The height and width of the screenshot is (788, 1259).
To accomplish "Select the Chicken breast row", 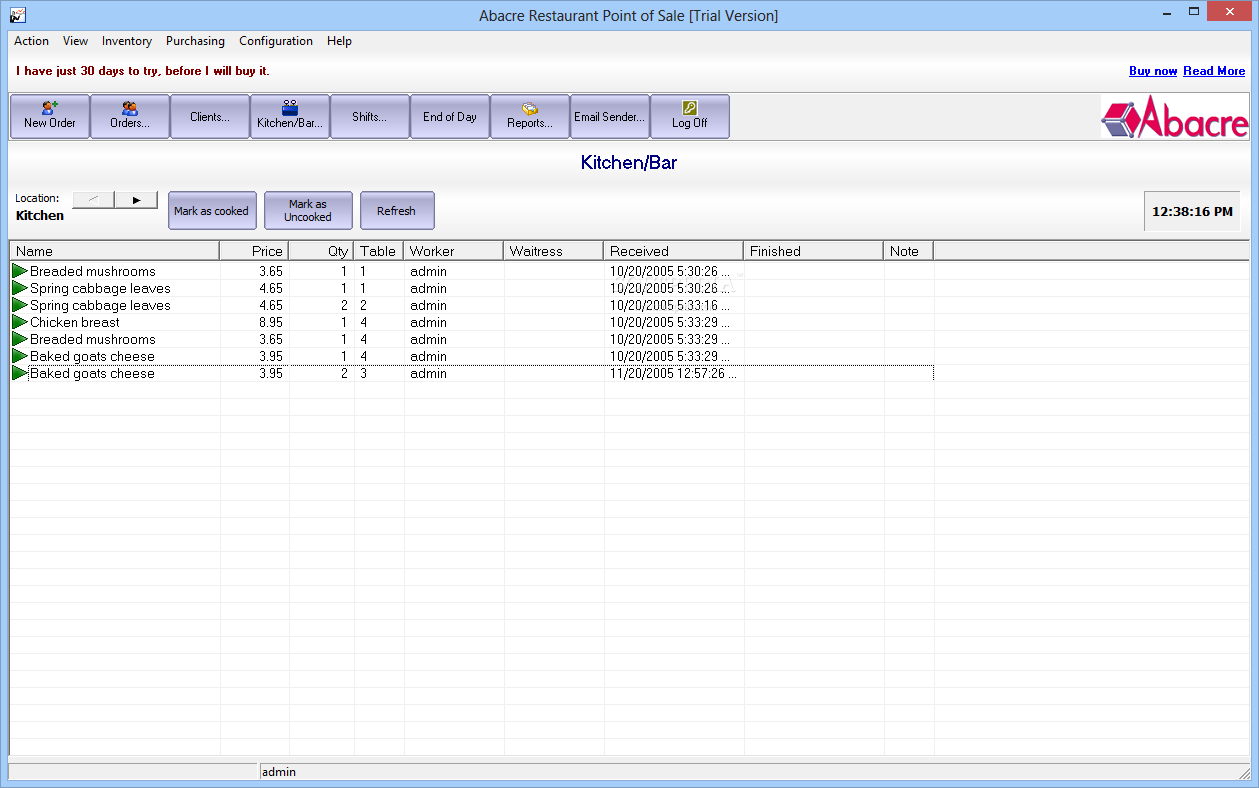I will pyautogui.click(x=472, y=322).
